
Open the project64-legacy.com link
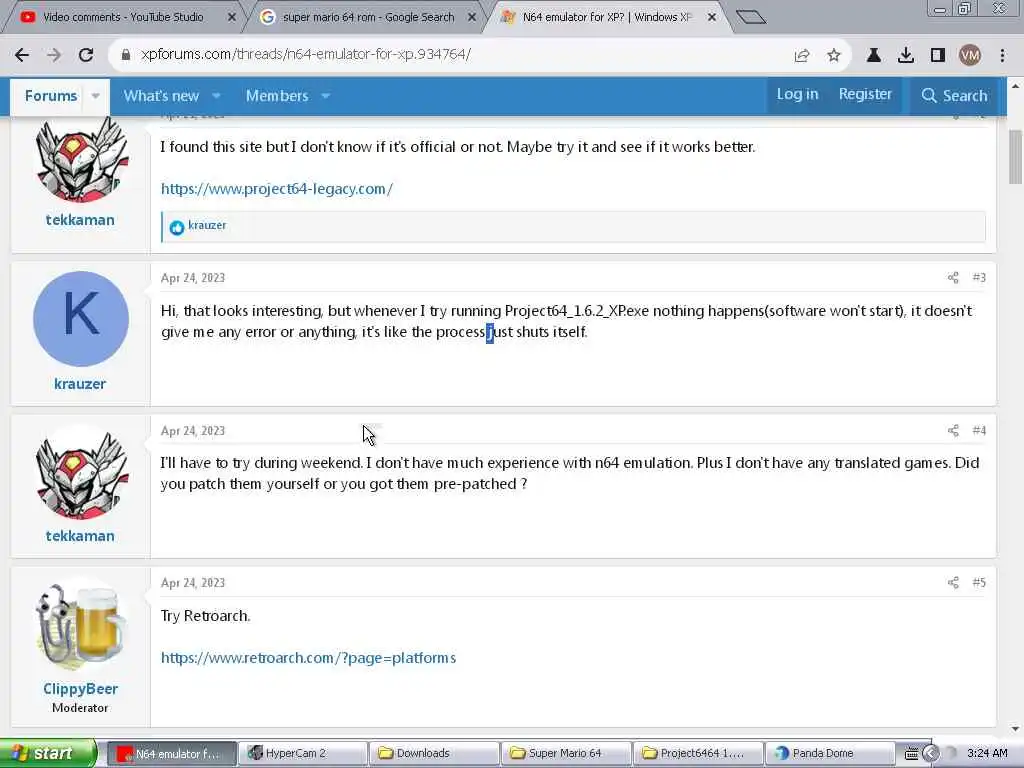tap(277, 189)
